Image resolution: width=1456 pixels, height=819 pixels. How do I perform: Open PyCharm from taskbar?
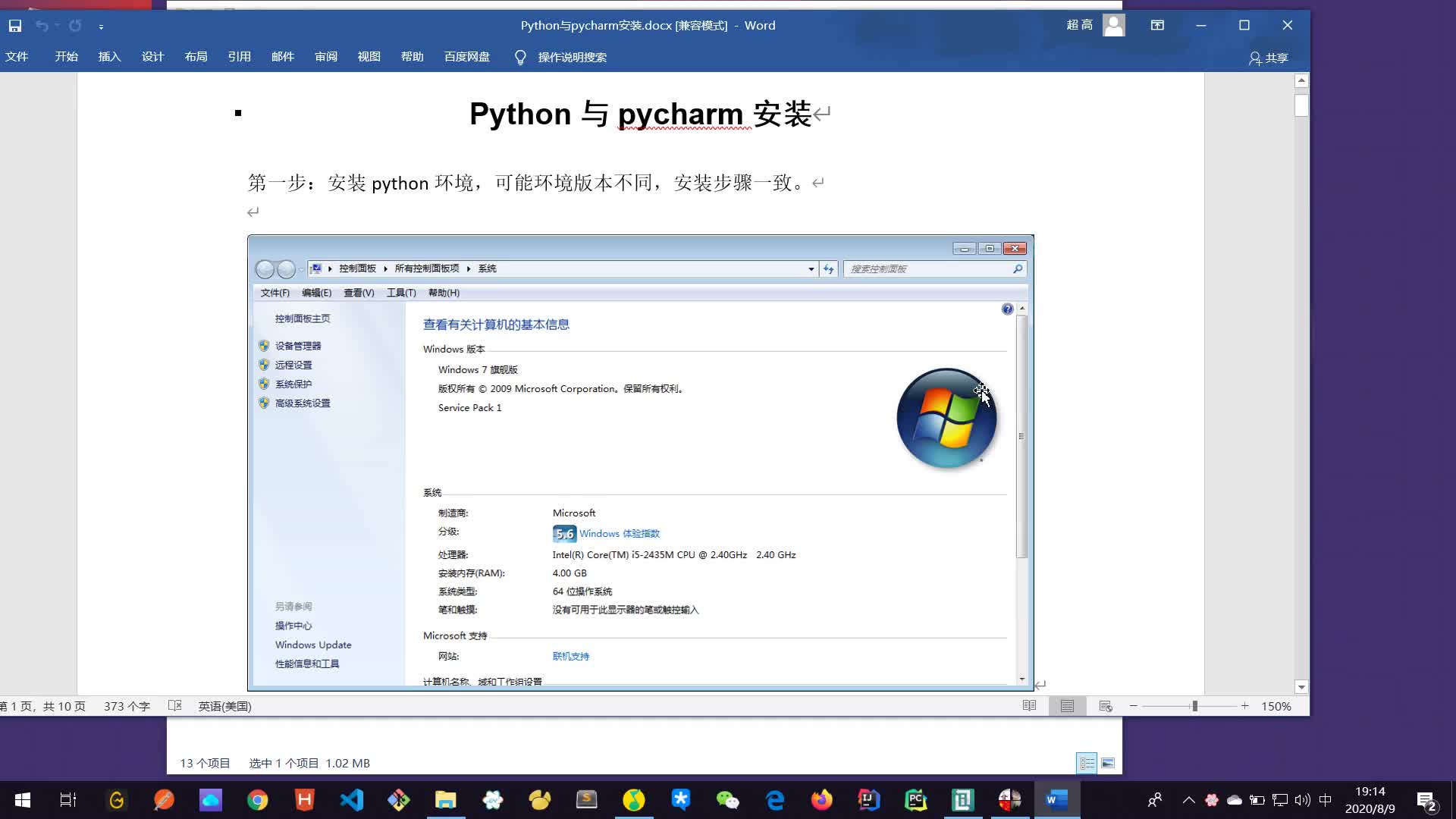(916, 800)
